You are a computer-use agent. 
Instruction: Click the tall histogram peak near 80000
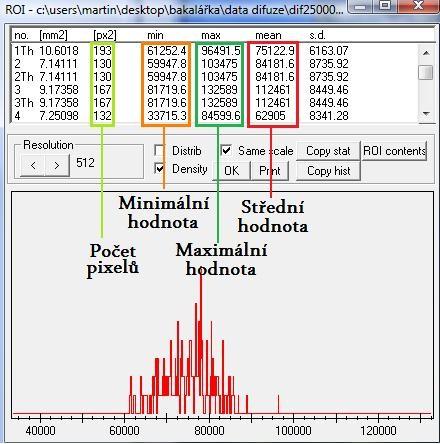tap(200, 340)
